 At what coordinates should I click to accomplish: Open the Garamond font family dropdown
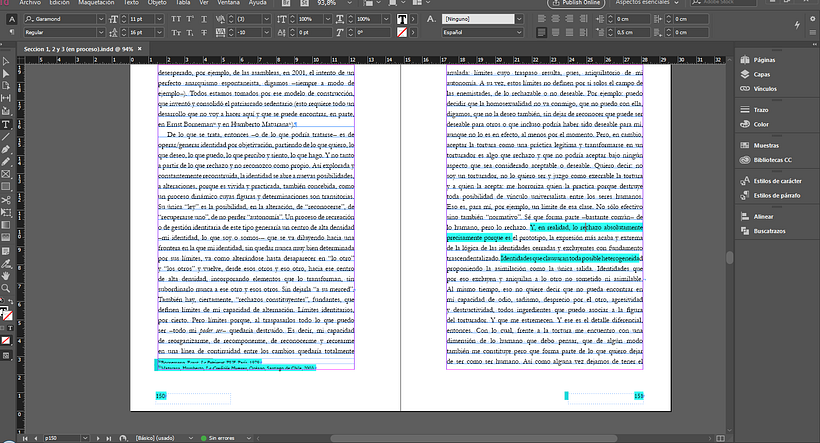click(x=101, y=19)
